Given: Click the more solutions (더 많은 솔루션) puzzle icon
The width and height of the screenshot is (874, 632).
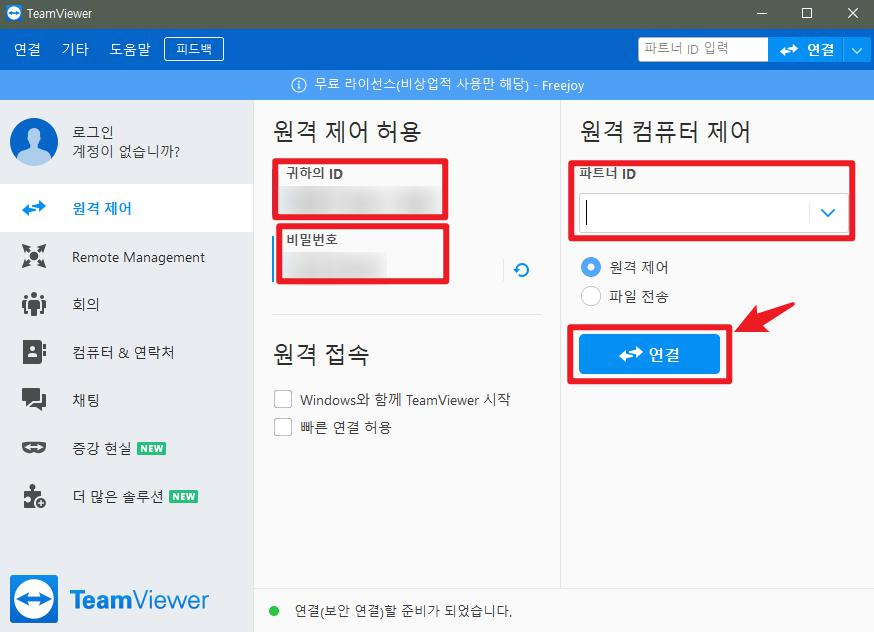Looking at the screenshot, I should click(34, 496).
